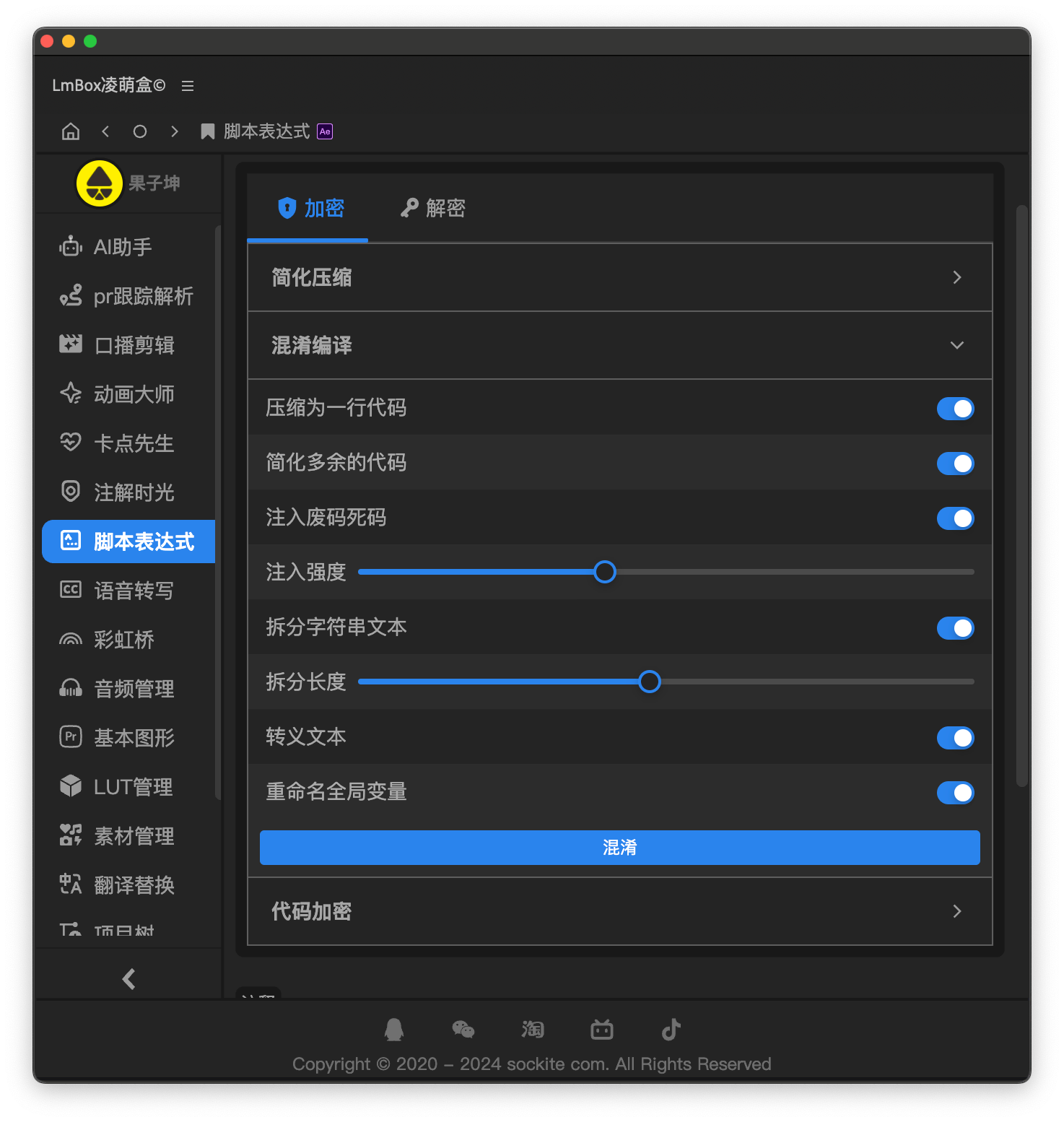
Task: Select 动画大师 sidebar item
Action: click(x=128, y=394)
